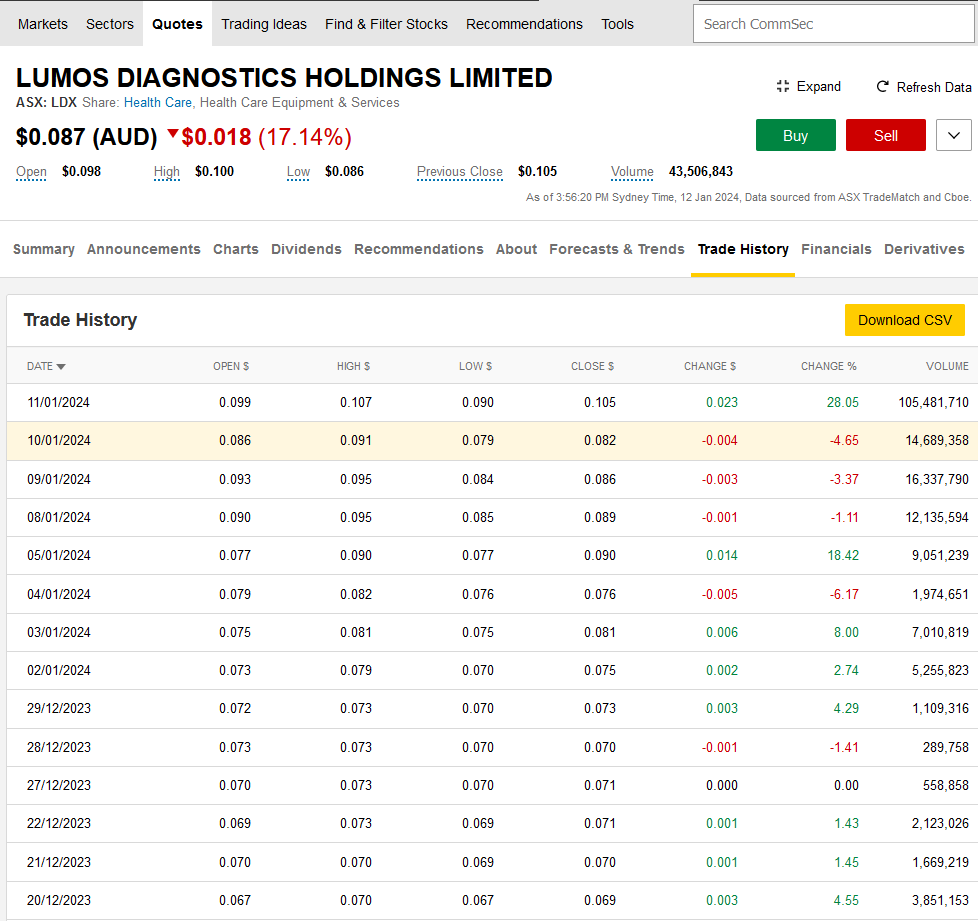
Task: Open the stock Recommendations tab
Action: pyautogui.click(x=419, y=249)
